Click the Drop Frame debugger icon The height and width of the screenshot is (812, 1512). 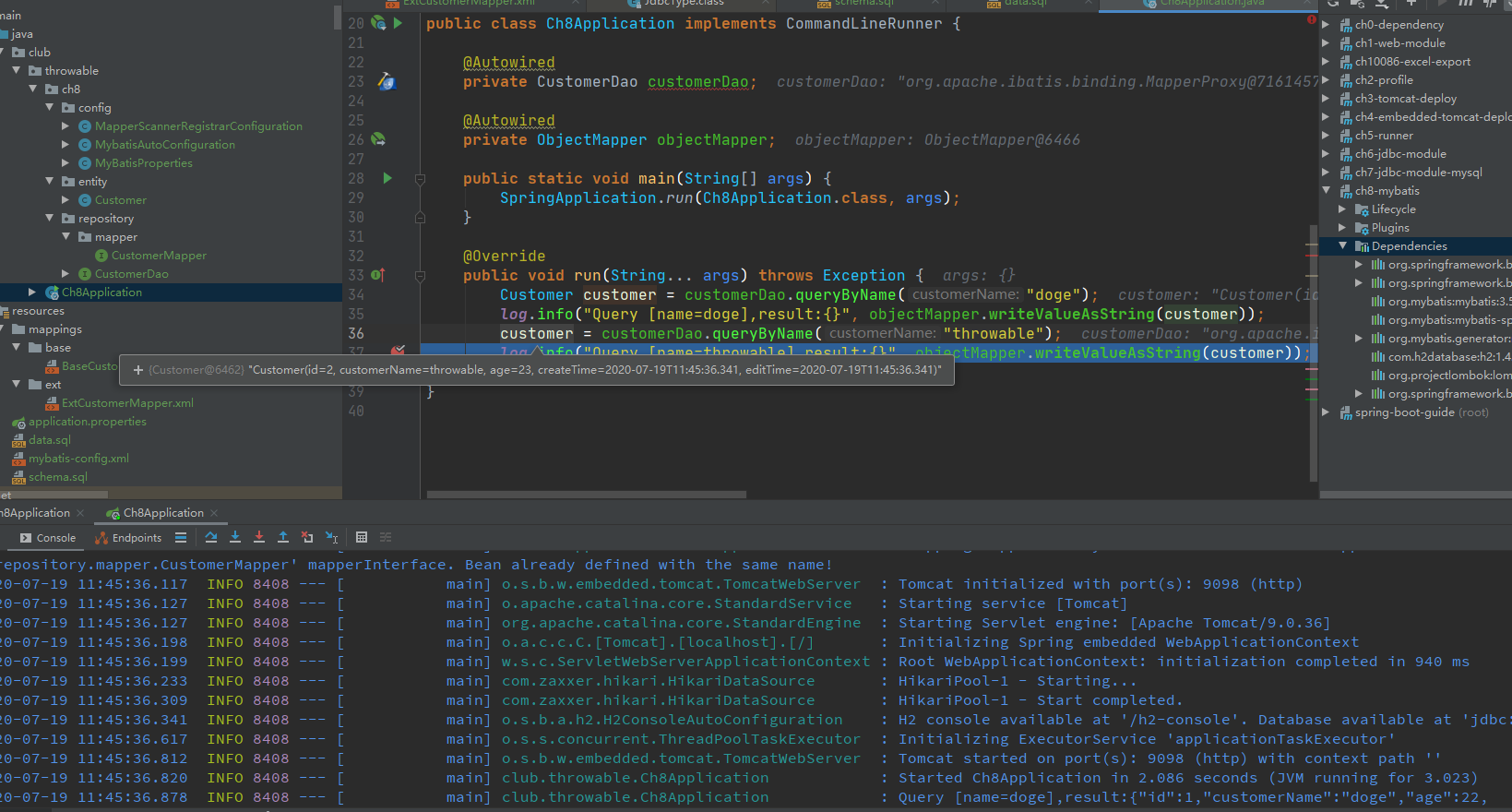coord(307,537)
